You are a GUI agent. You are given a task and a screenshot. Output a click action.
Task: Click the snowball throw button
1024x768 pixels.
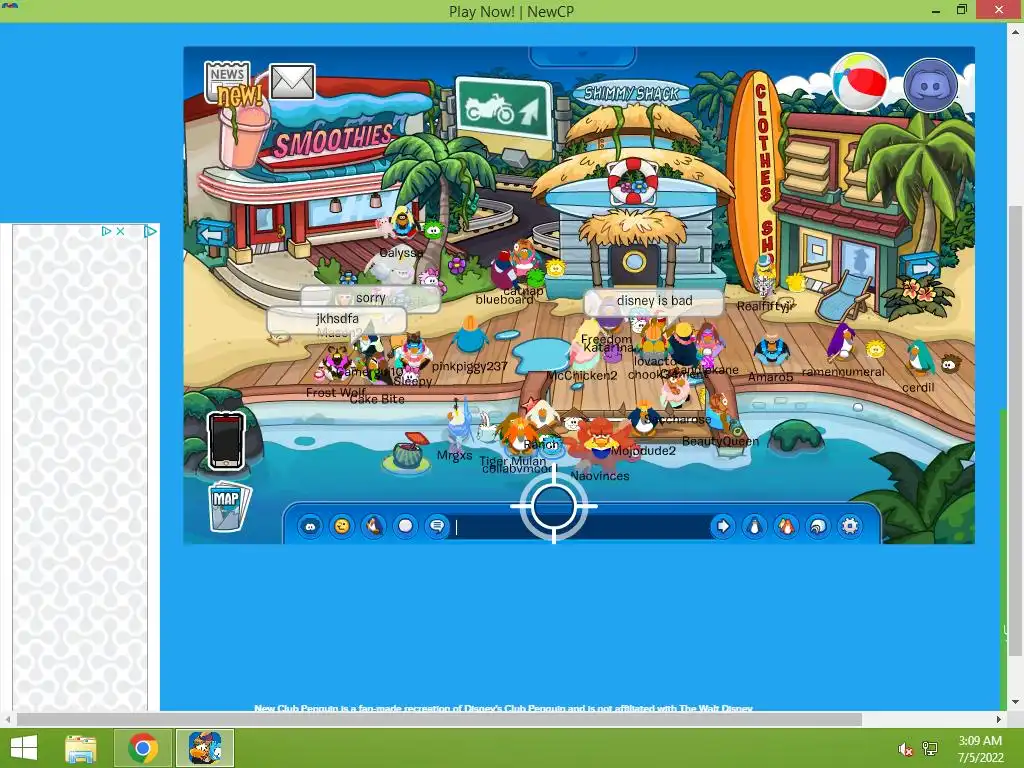point(406,526)
